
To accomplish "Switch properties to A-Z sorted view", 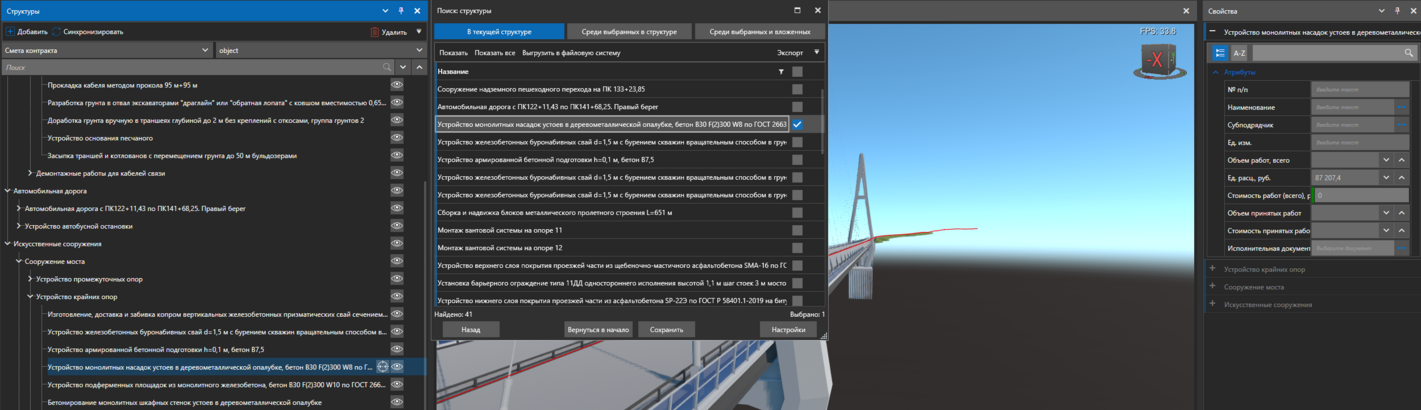I will pos(1239,53).
